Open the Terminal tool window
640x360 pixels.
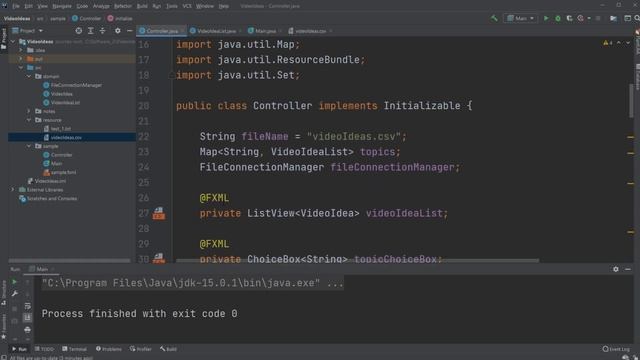[x=74, y=349]
